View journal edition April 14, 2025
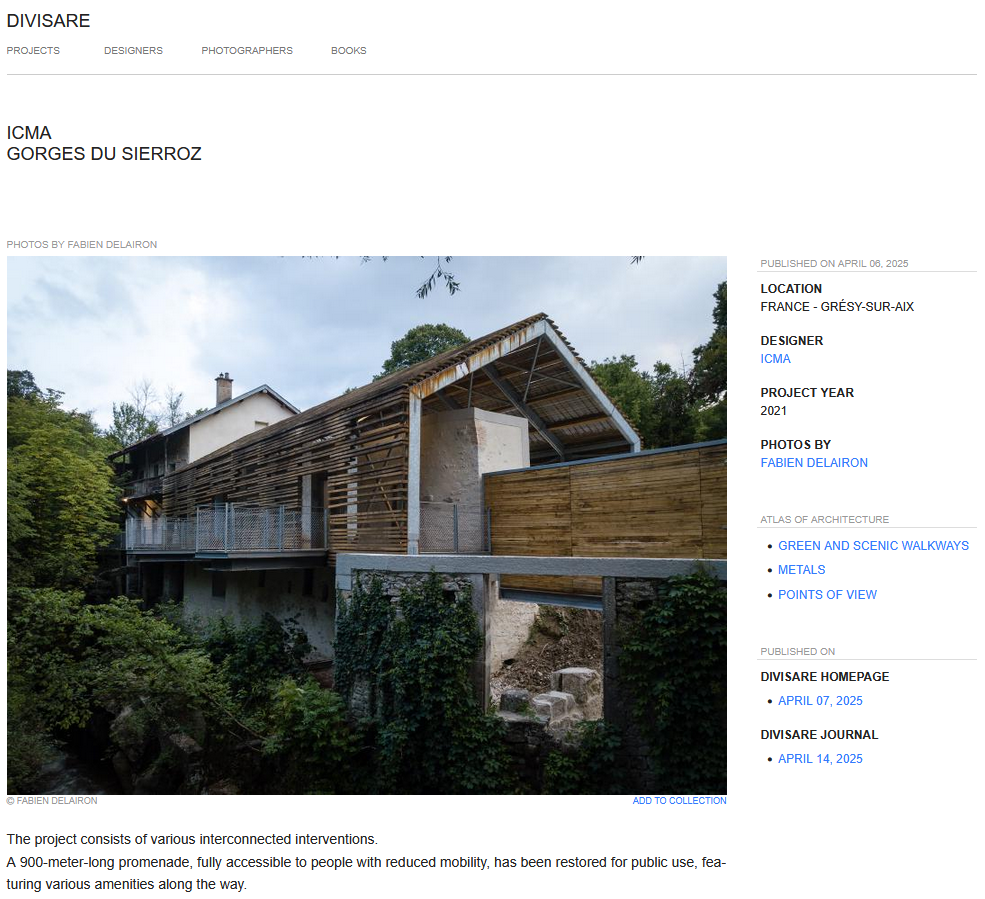985x899 pixels. tap(820, 758)
